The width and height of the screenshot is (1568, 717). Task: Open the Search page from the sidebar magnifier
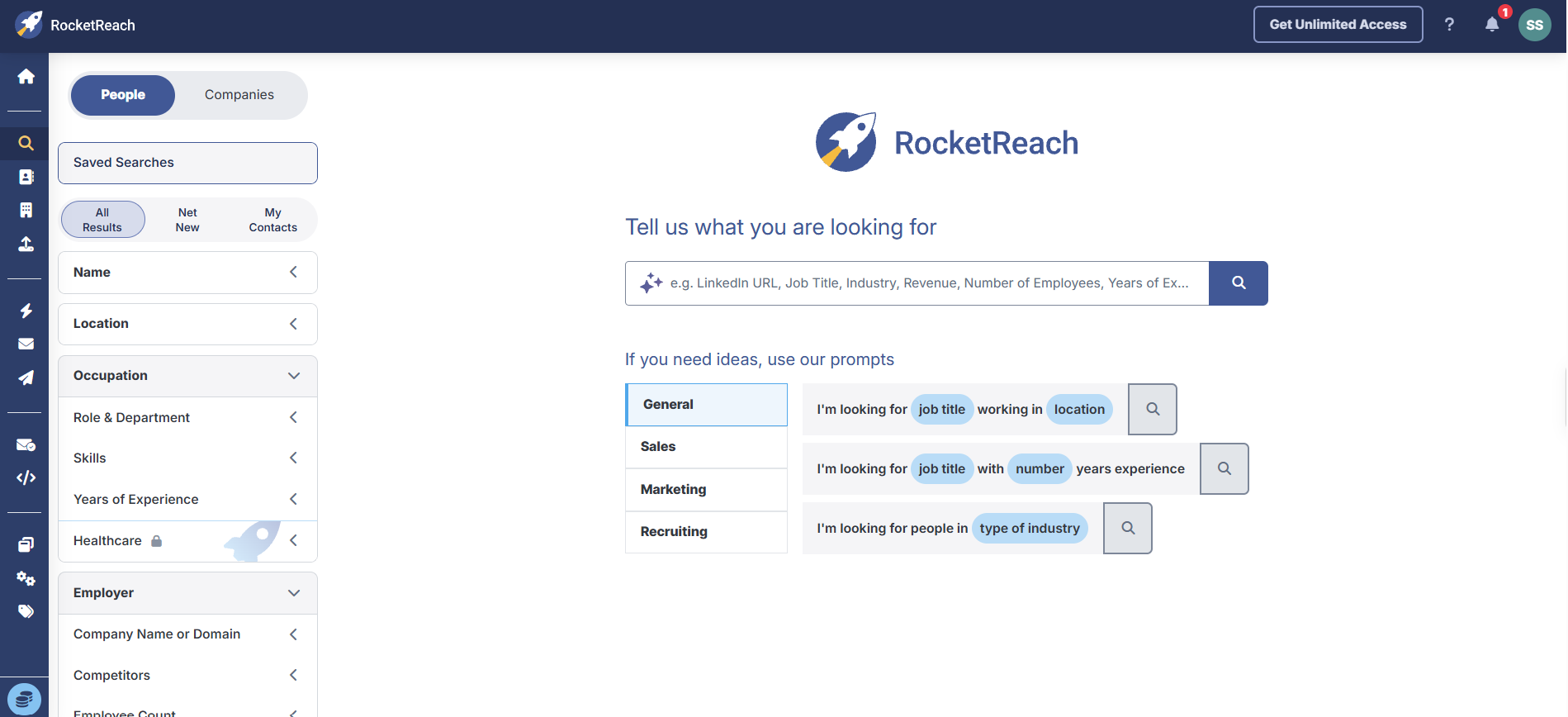pos(26,143)
